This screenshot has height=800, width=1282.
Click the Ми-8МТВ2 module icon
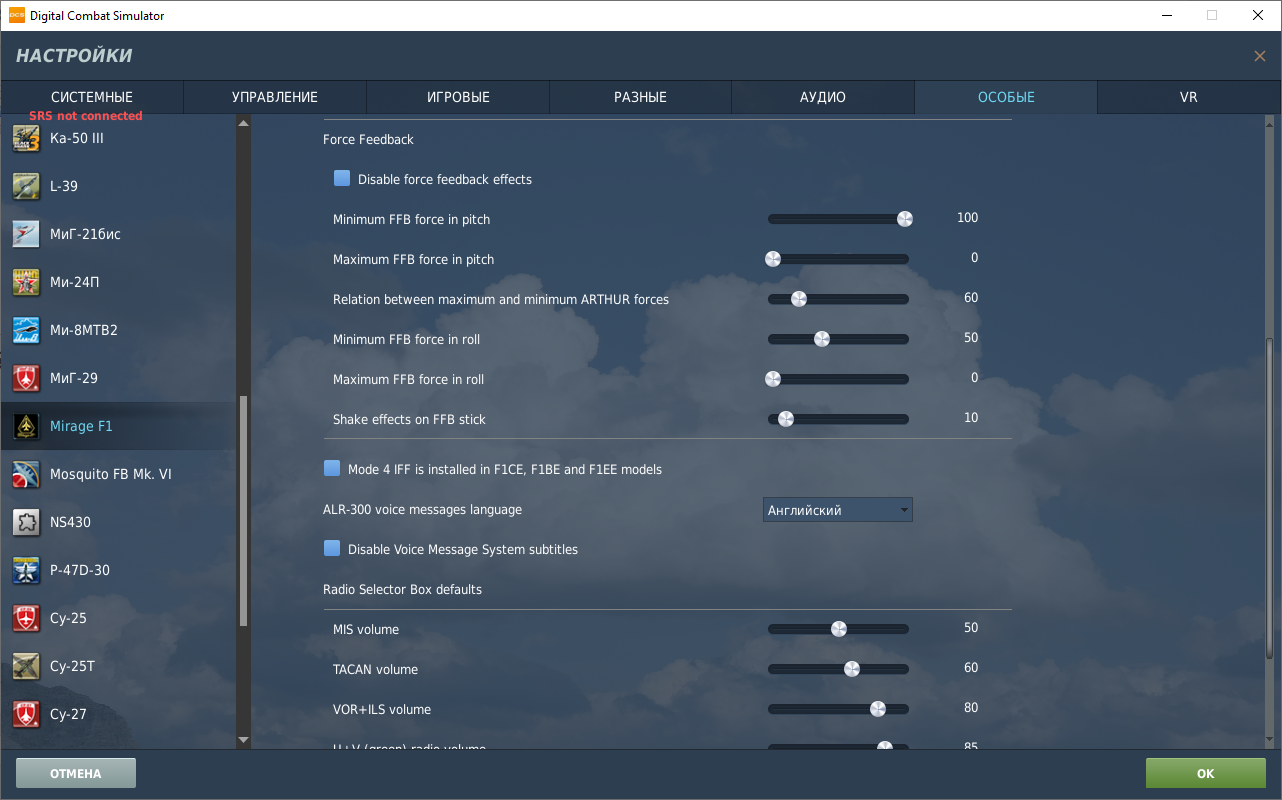click(x=26, y=330)
